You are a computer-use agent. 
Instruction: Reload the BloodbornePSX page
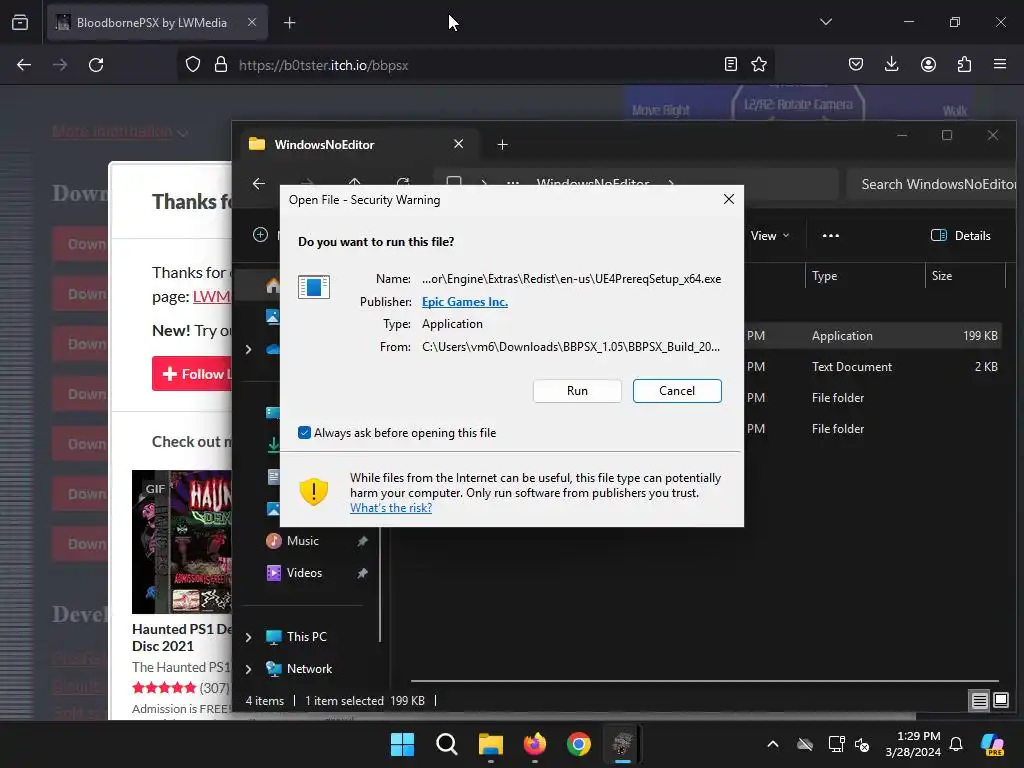coord(96,65)
